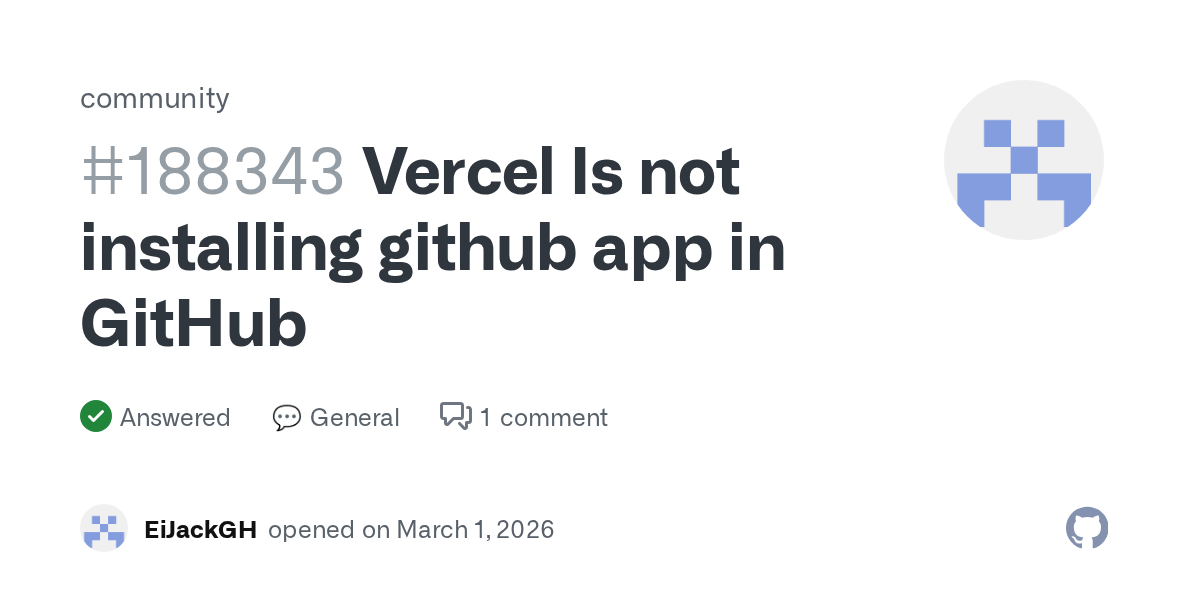
Task: Open the EiJackGH username
Action: pos(200,529)
